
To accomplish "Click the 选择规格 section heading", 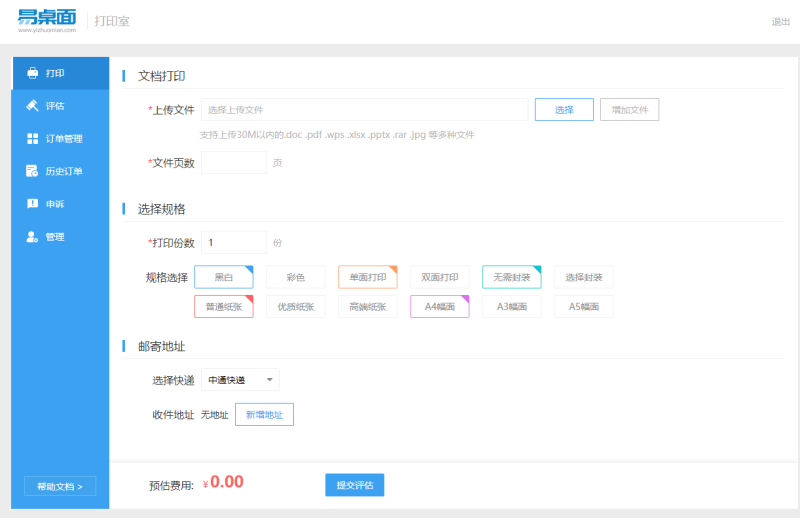I will tap(161, 209).
